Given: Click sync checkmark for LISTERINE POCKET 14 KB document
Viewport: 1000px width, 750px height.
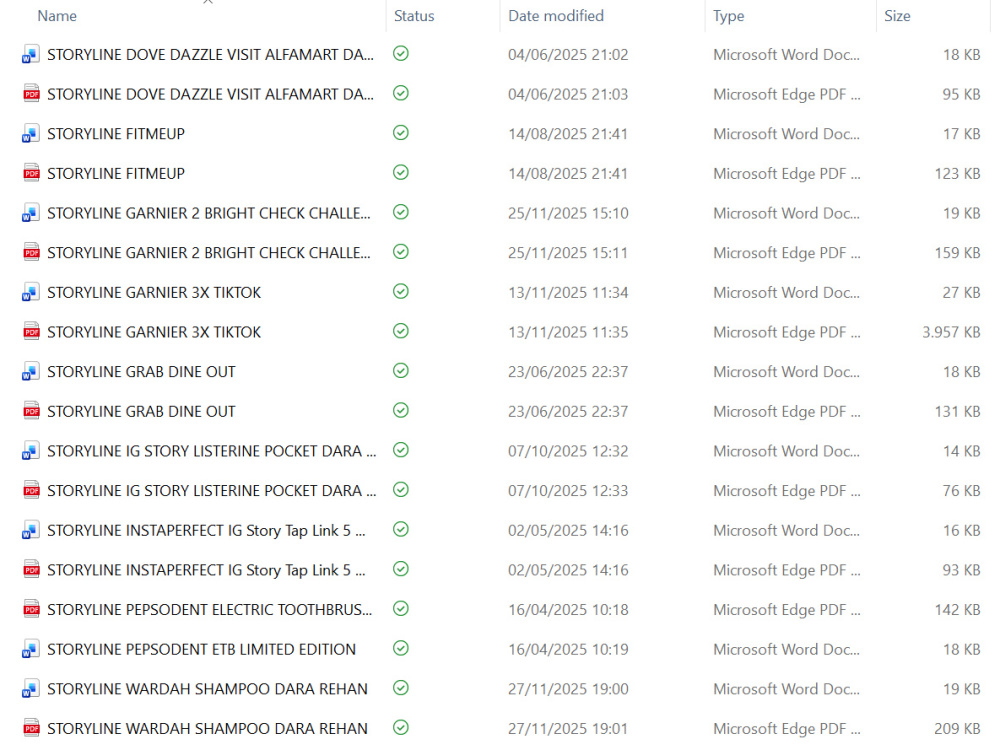Looking at the screenshot, I should 401,450.
